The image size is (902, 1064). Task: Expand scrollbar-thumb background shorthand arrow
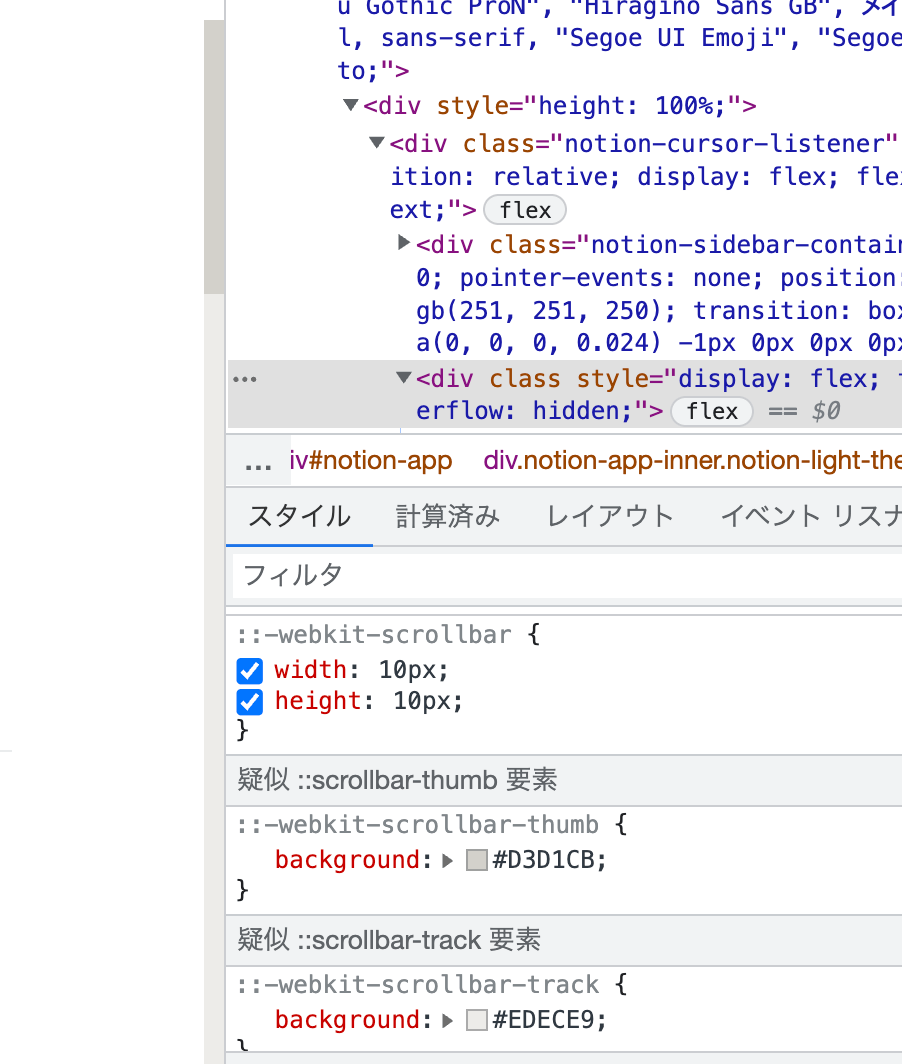(447, 860)
